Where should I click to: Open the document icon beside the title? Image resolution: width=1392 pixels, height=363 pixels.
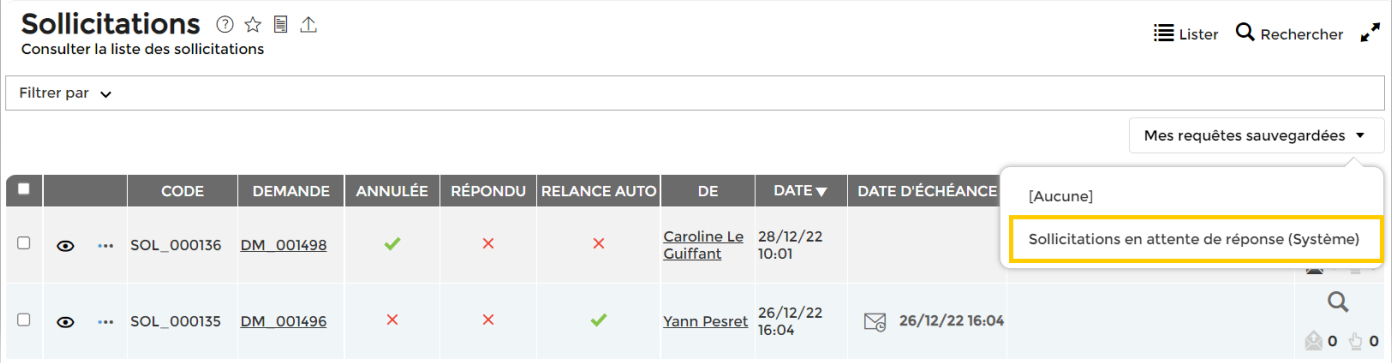click(x=281, y=25)
